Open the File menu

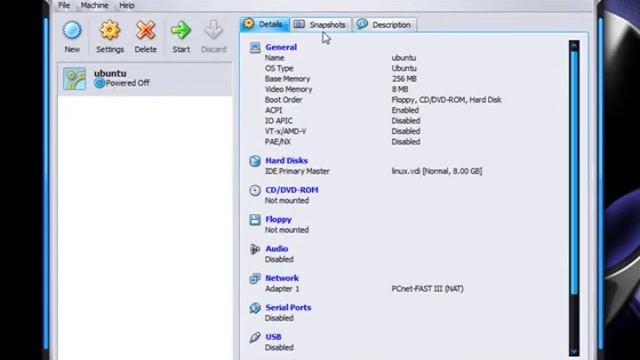(x=64, y=5)
